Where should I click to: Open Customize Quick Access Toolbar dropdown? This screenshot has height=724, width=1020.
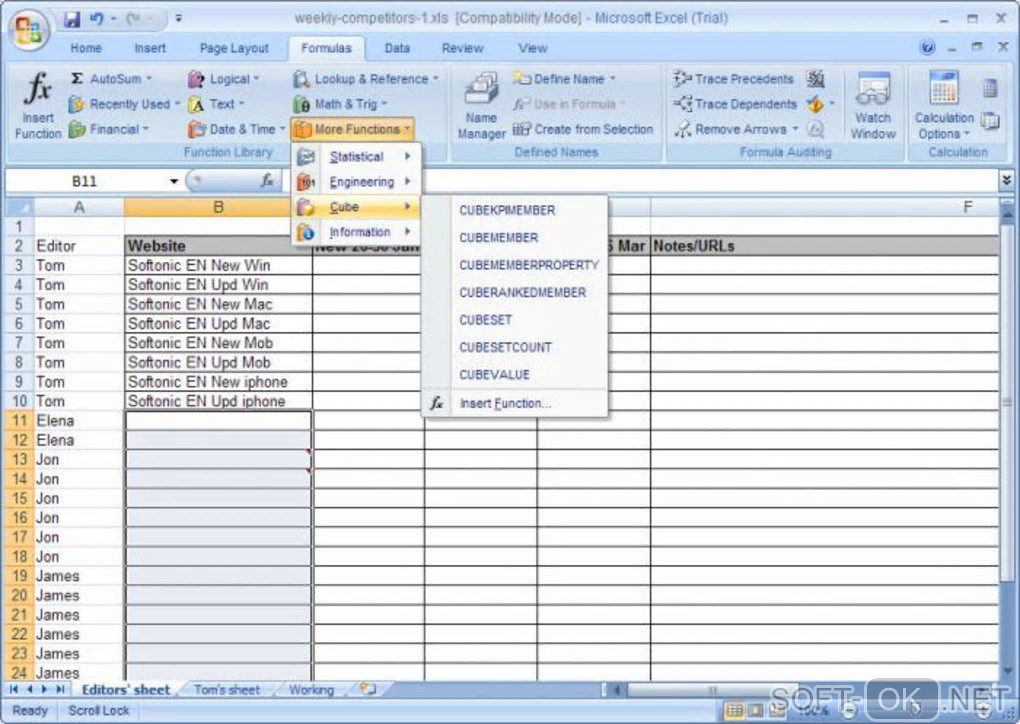(178, 19)
